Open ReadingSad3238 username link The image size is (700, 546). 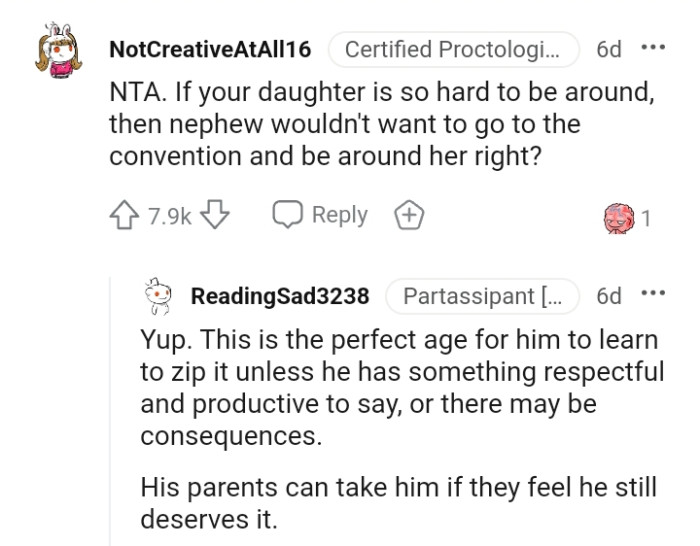pyautogui.click(x=280, y=296)
